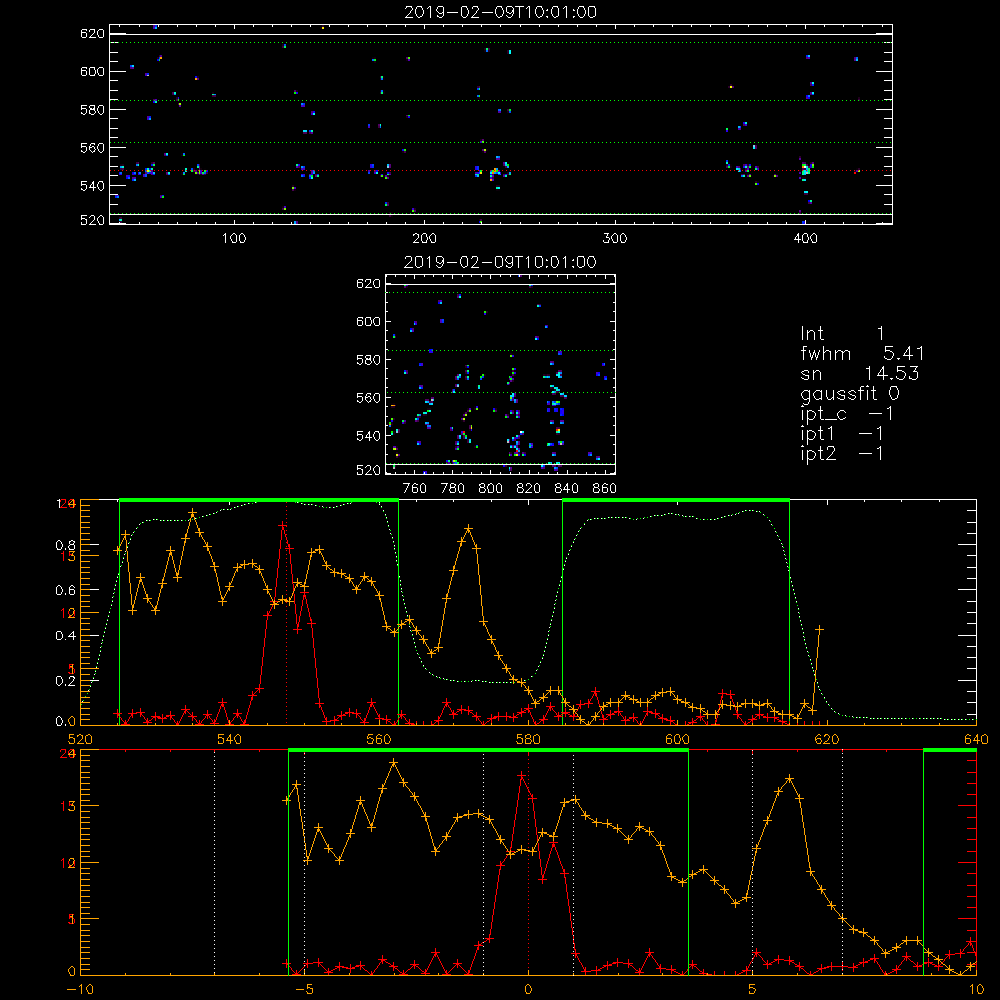Click the 780 tick label on middle plot
This screenshot has width=1000, height=1000.
(x=452, y=489)
